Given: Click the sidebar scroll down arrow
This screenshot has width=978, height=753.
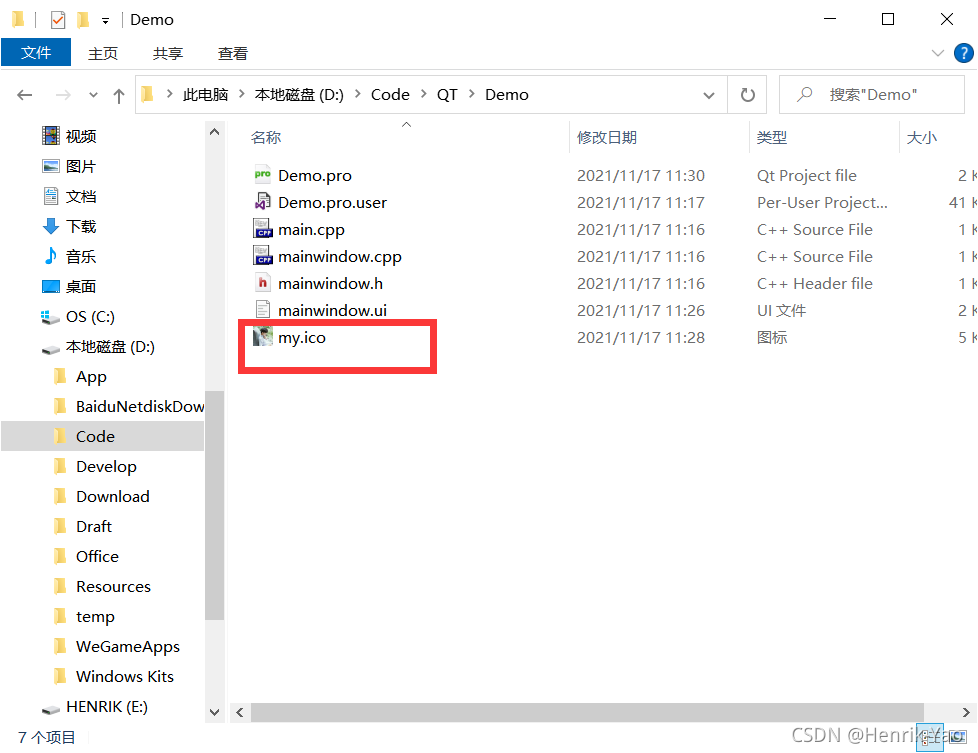Looking at the screenshot, I should pos(214,712).
